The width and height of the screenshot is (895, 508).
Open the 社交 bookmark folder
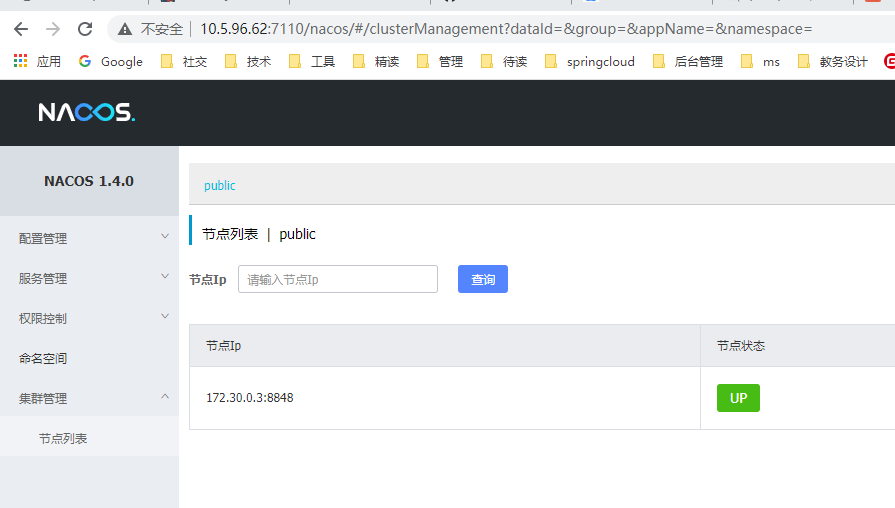click(x=184, y=62)
